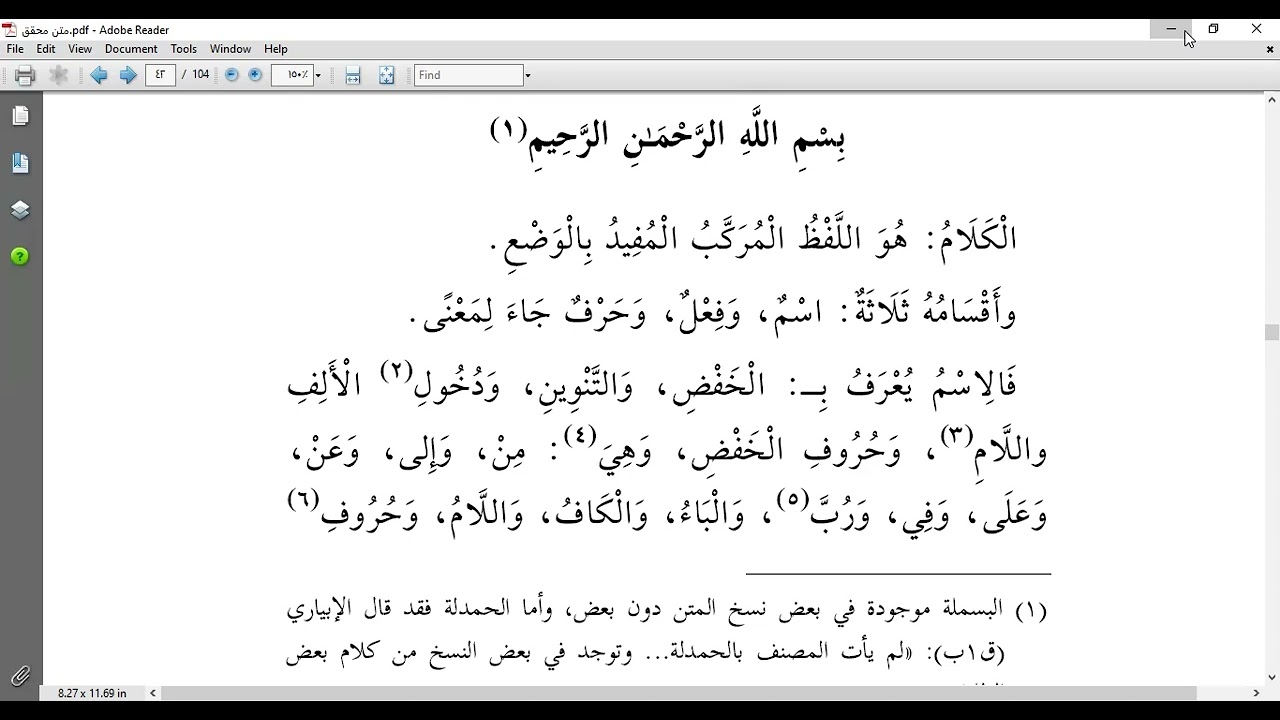Zoom out with the minus button
This screenshot has height=720, width=1280.
(x=232, y=75)
